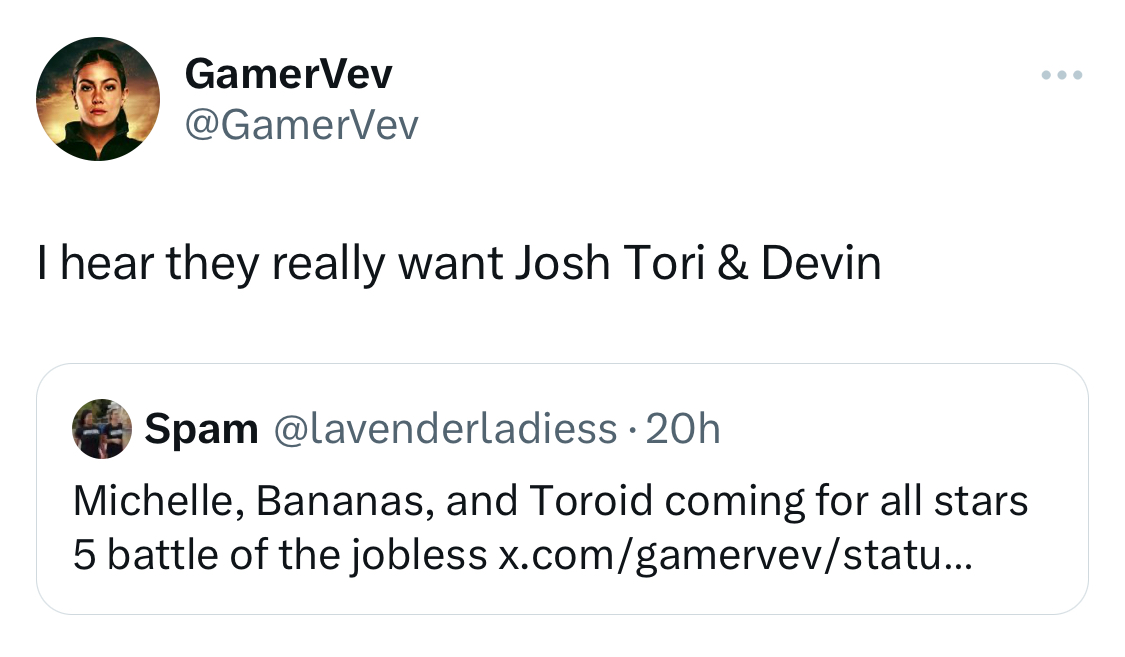Follow the x.com/gamervev/statu… link
1125x657 pixels.
pyautogui.click(x=735, y=555)
